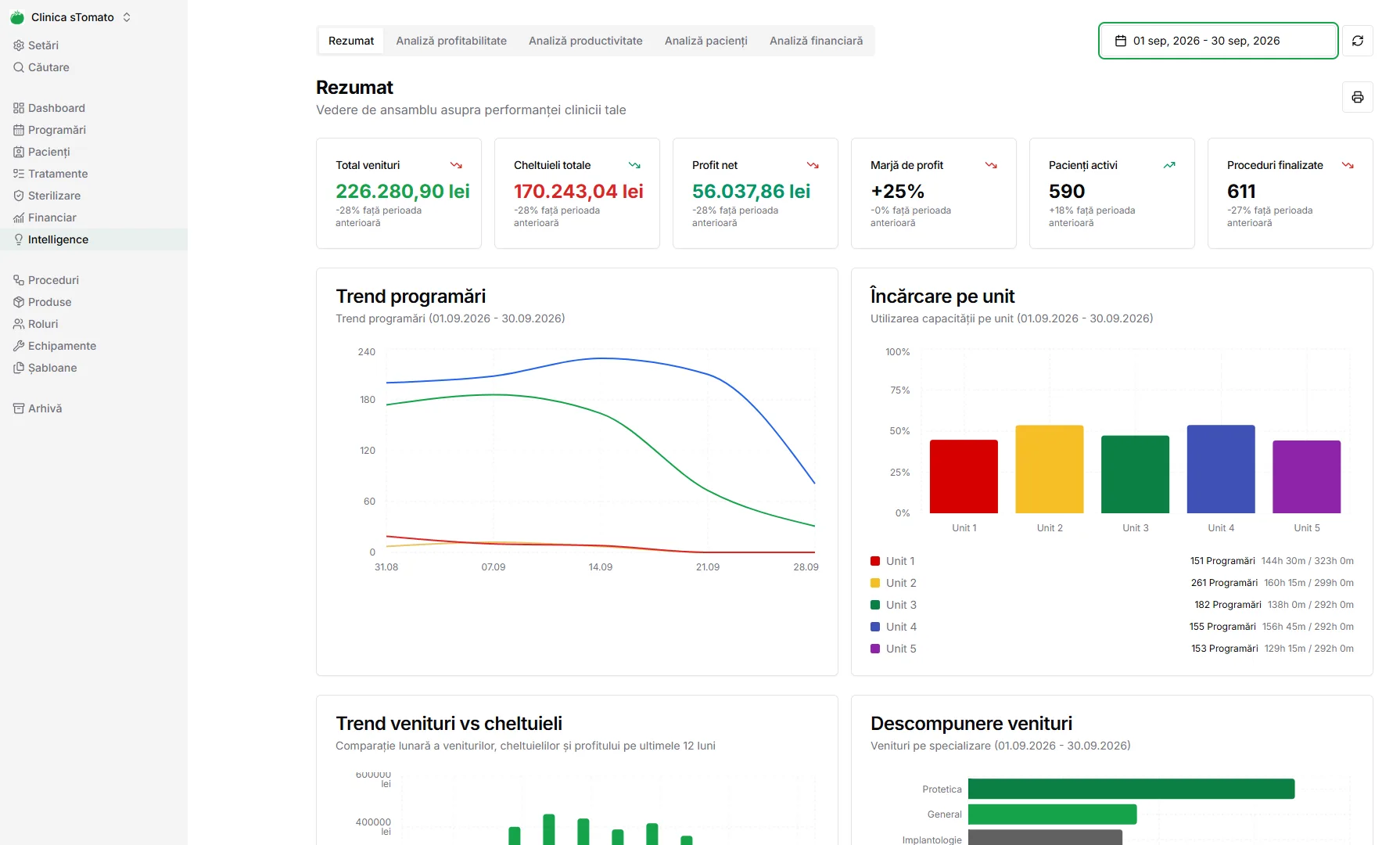Click the refresh data icon button
The height and width of the screenshot is (845, 1400).
pos(1358,41)
